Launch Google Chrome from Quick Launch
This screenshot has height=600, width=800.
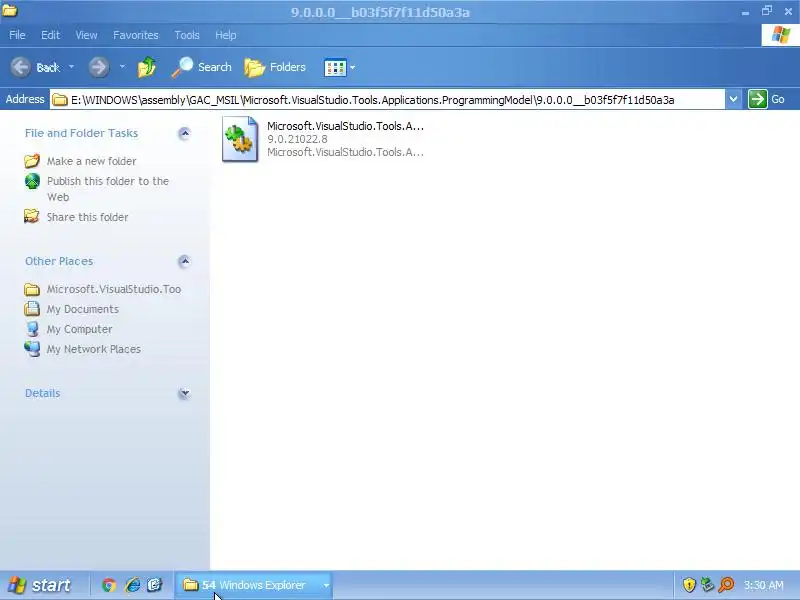pyautogui.click(x=109, y=585)
